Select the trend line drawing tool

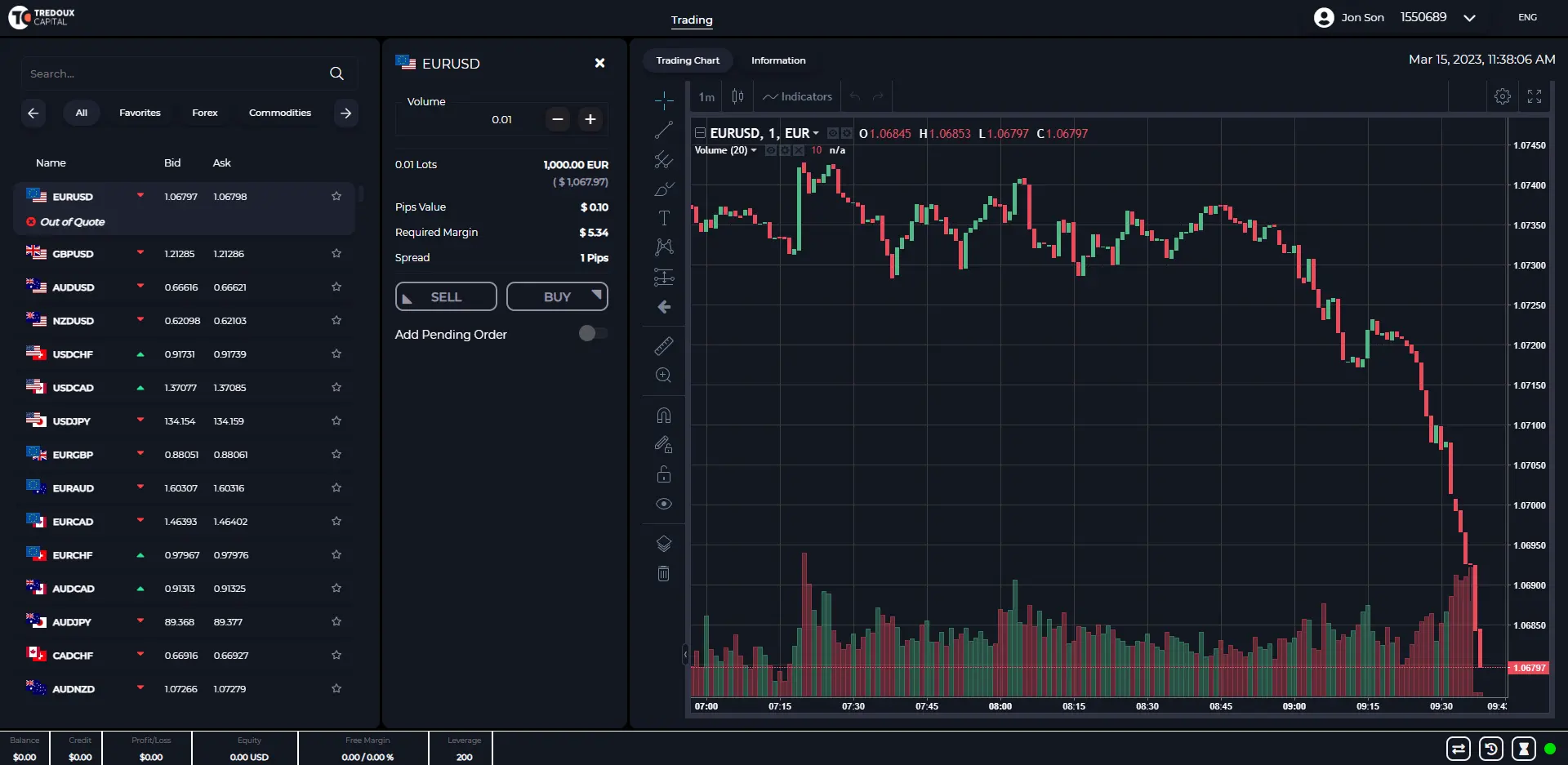coord(664,129)
